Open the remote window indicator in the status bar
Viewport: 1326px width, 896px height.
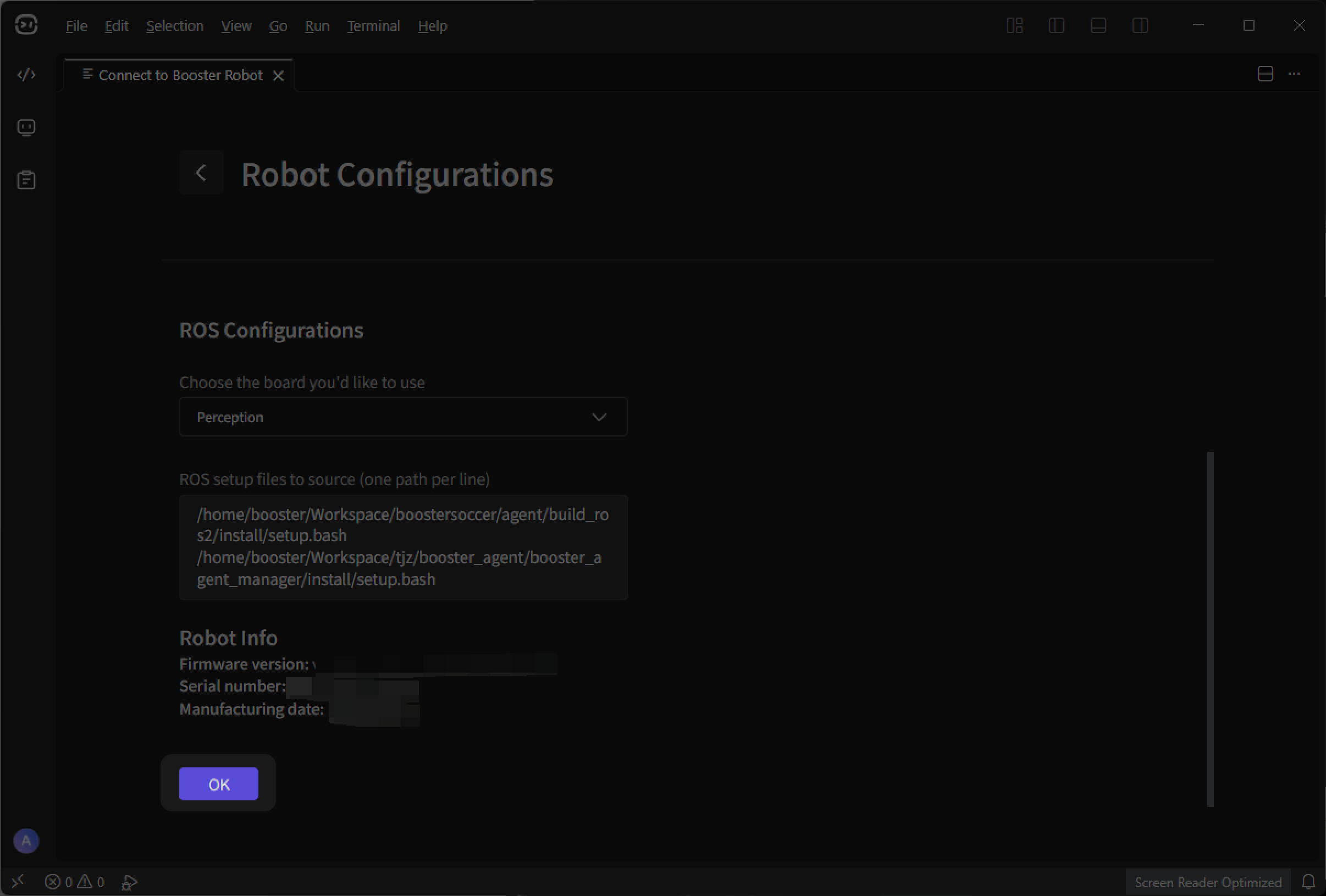click(18, 882)
